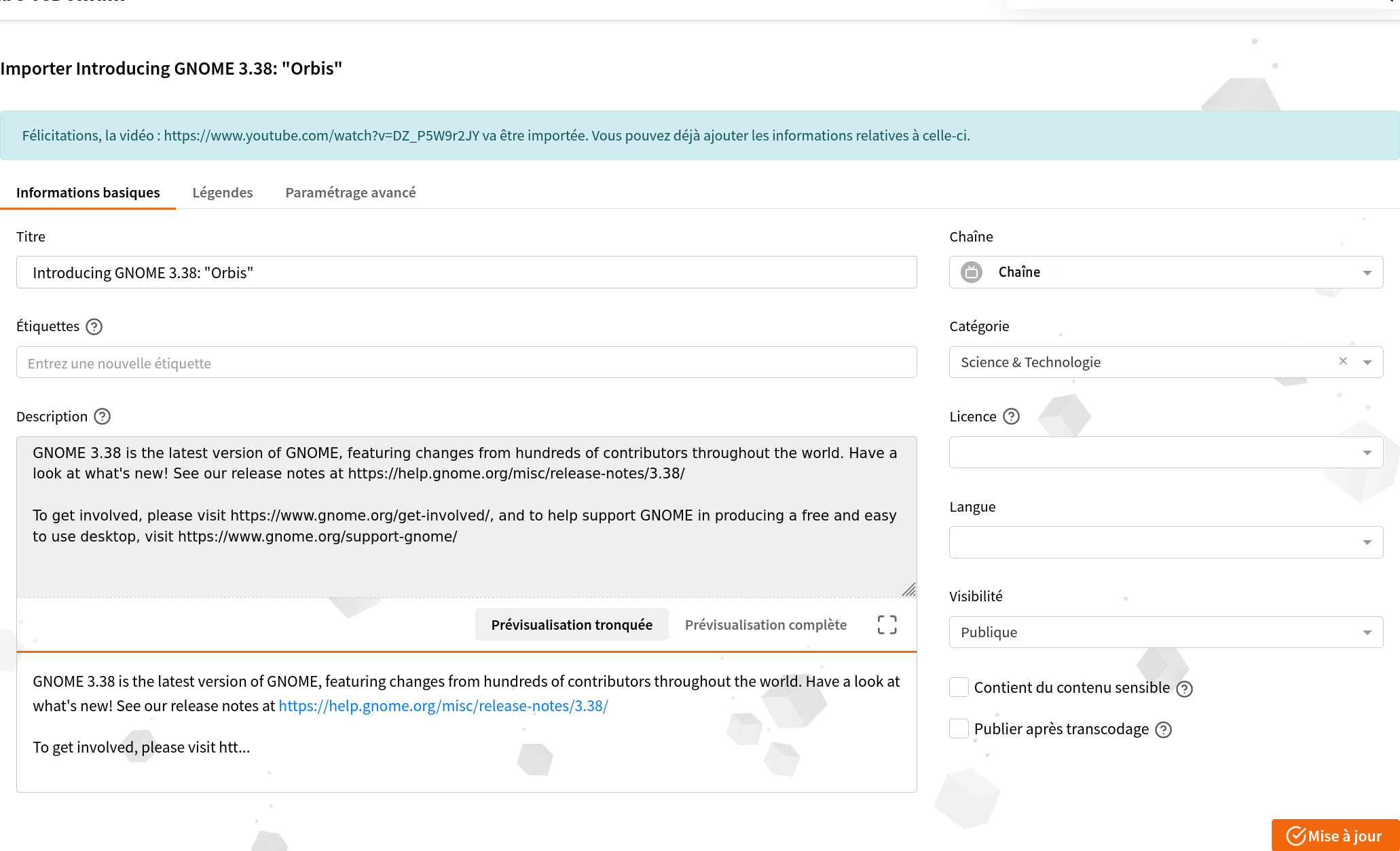Click help icon next to Contient du contenu sensible
The width and height of the screenshot is (1400, 851).
point(1184,689)
